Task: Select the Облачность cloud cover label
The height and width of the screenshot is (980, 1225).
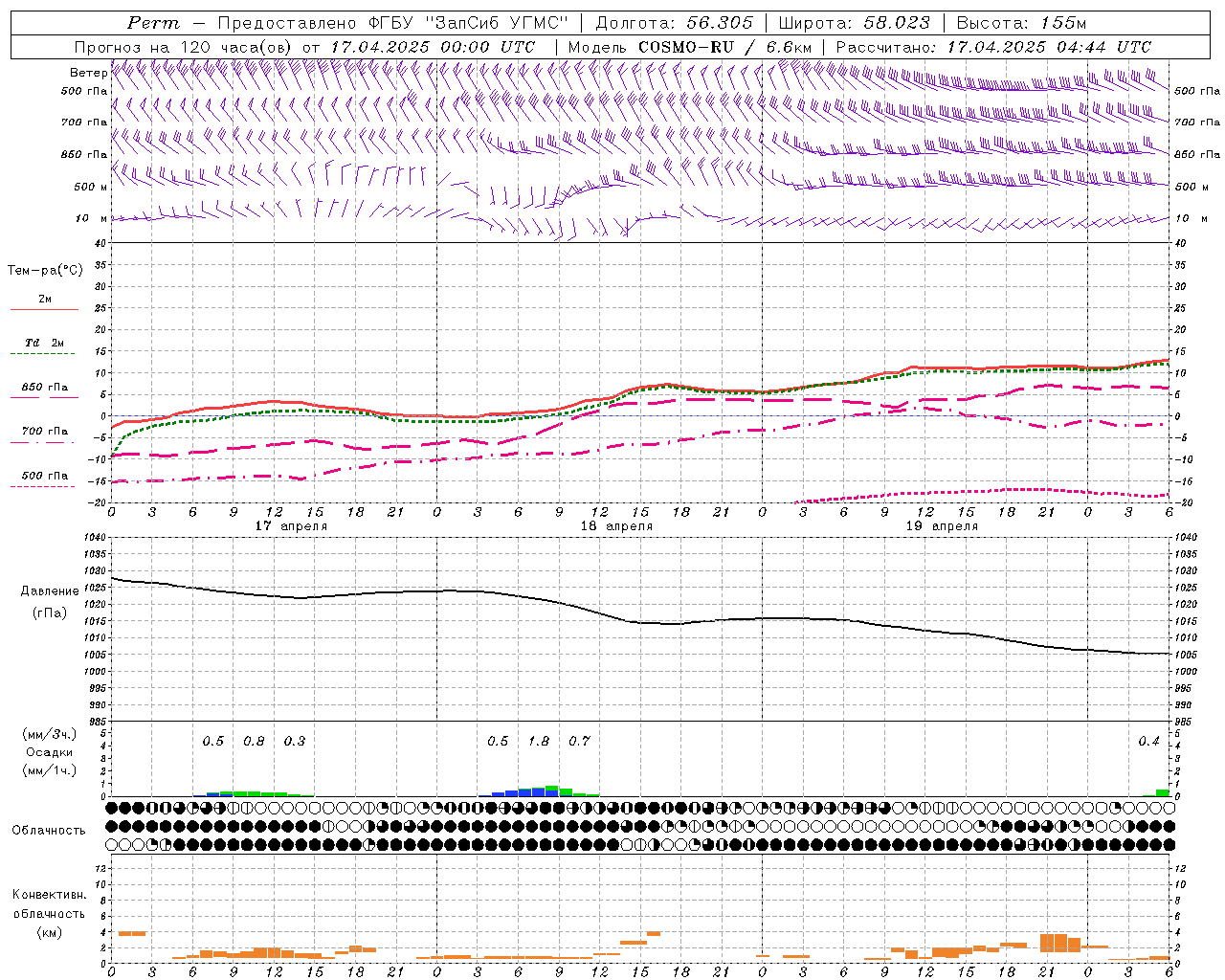Action: (x=49, y=831)
